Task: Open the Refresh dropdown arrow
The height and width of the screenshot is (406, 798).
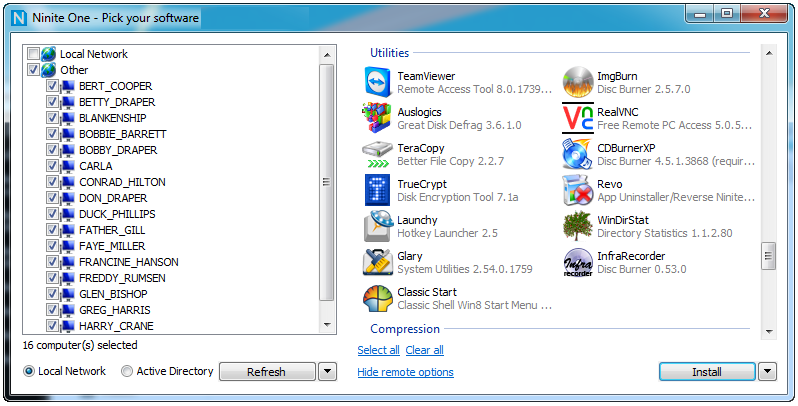Action: pyautogui.click(x=328, y=371)
